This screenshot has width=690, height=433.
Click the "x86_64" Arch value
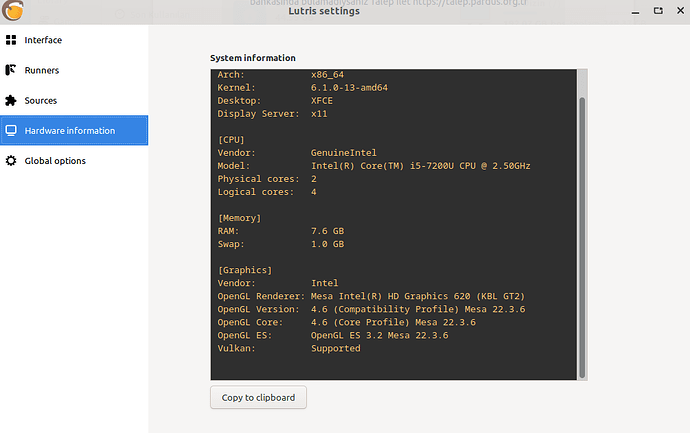(x=327, y=75)
